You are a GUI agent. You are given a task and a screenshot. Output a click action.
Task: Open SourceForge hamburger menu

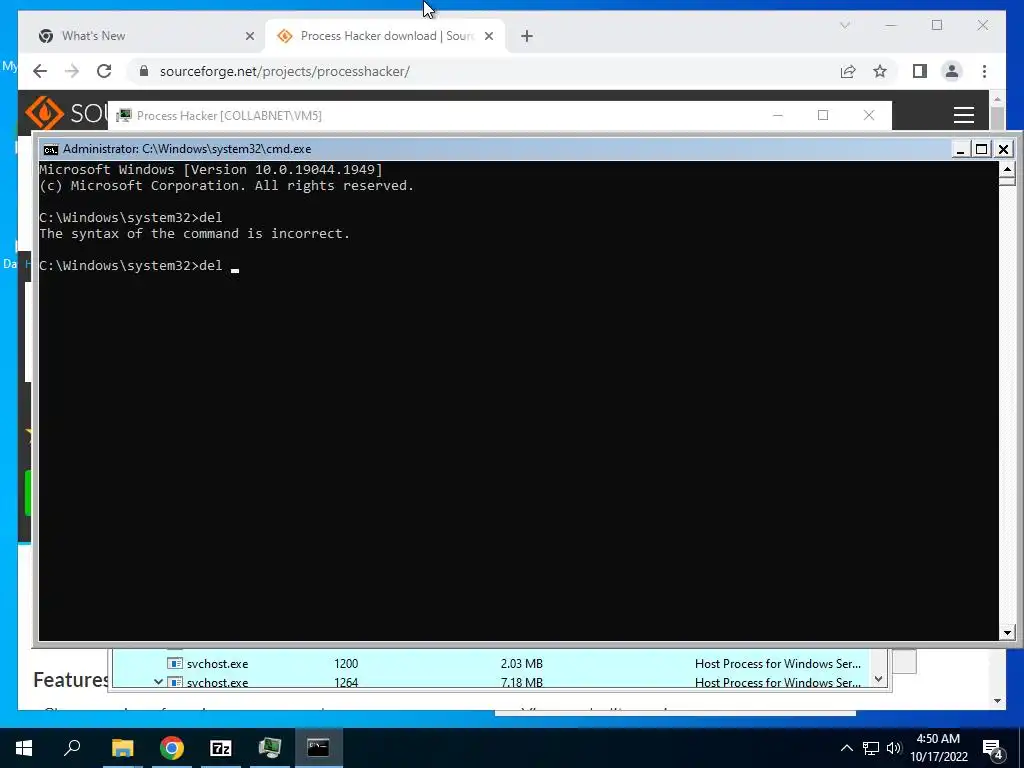click(x=964, y=115)
